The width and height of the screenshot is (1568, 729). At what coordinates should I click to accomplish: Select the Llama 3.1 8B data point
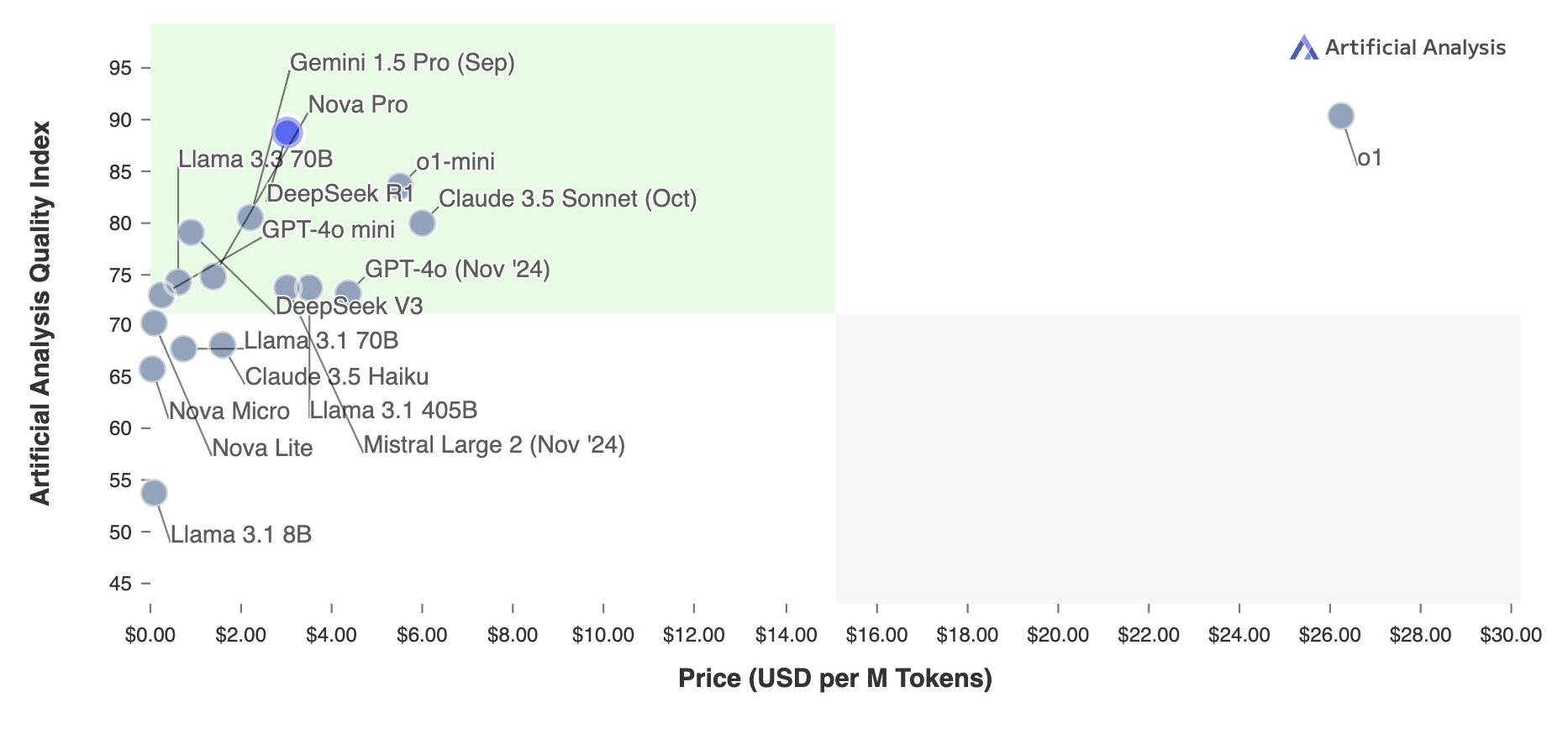coord(154,492)
